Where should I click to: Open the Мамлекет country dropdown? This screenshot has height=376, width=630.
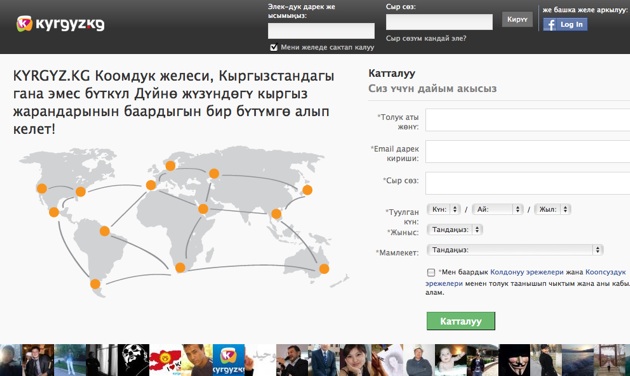[515, 250]
